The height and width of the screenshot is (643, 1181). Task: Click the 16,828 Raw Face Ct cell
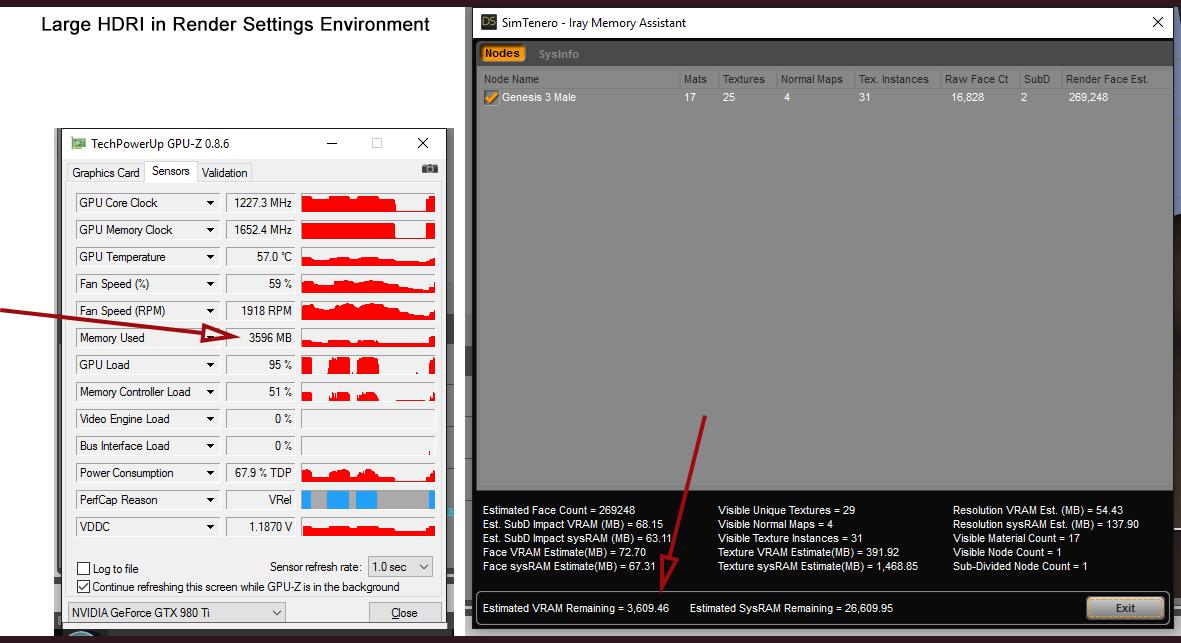967,97
